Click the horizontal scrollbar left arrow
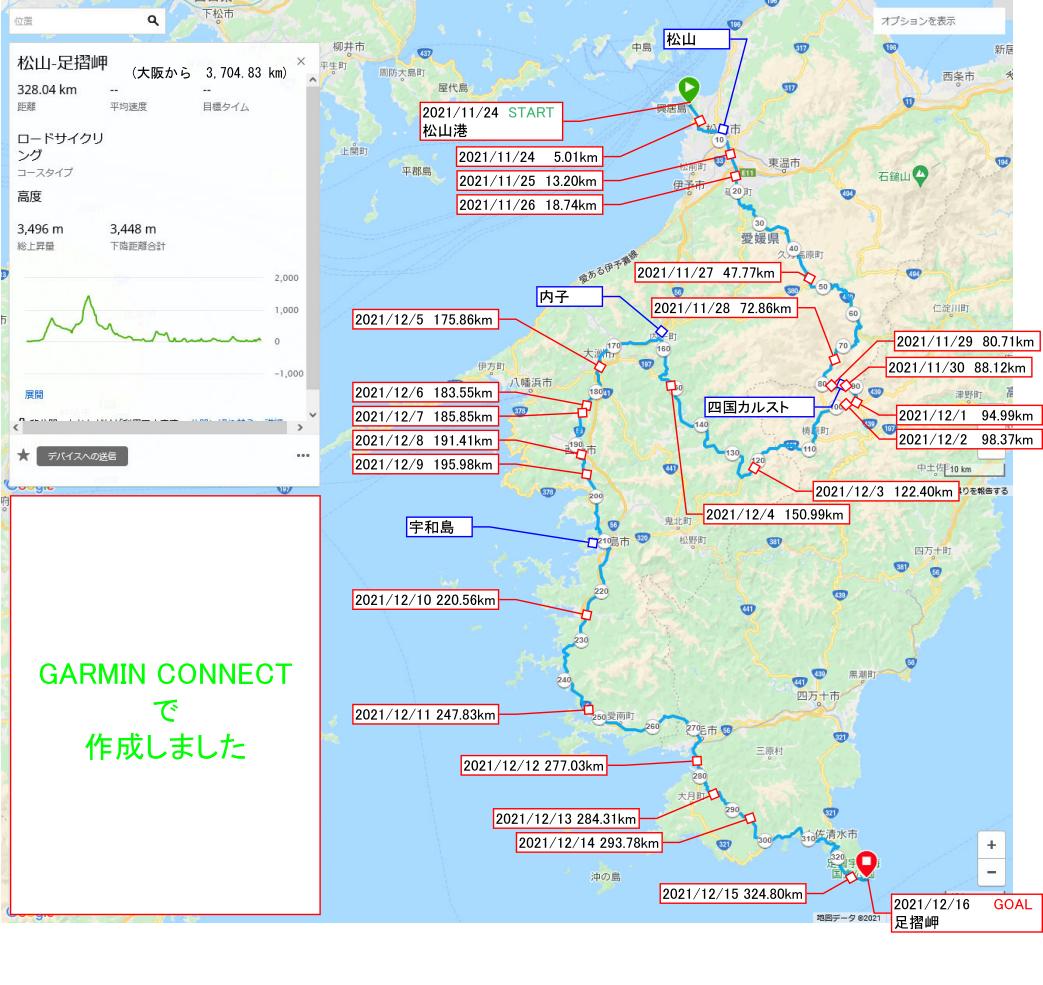Screen dimensions: 1043x985 click(x=16, y=428)
